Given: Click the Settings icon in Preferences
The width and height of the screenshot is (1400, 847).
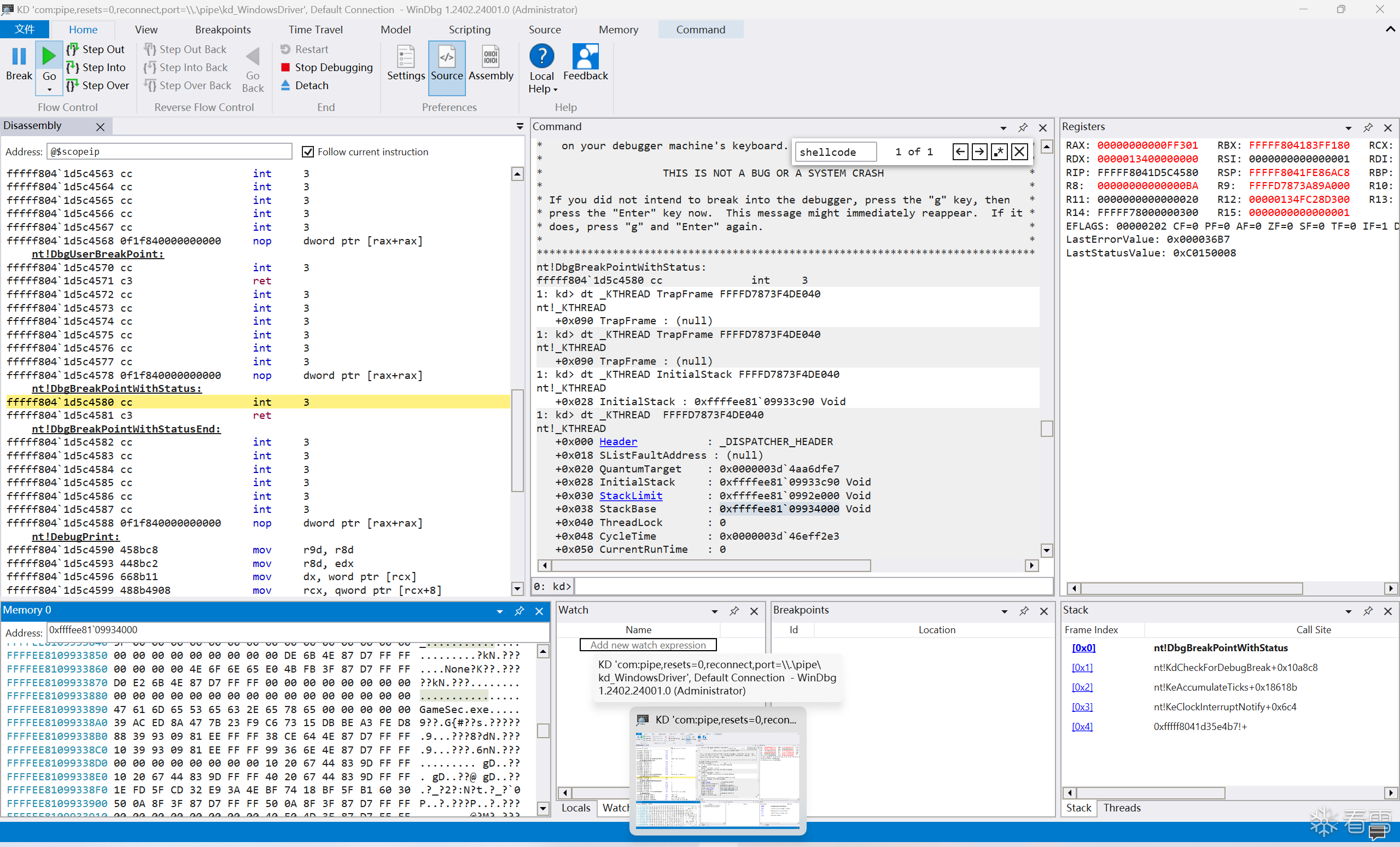Looking at the screenshot, I should click(x=405, y=57).
